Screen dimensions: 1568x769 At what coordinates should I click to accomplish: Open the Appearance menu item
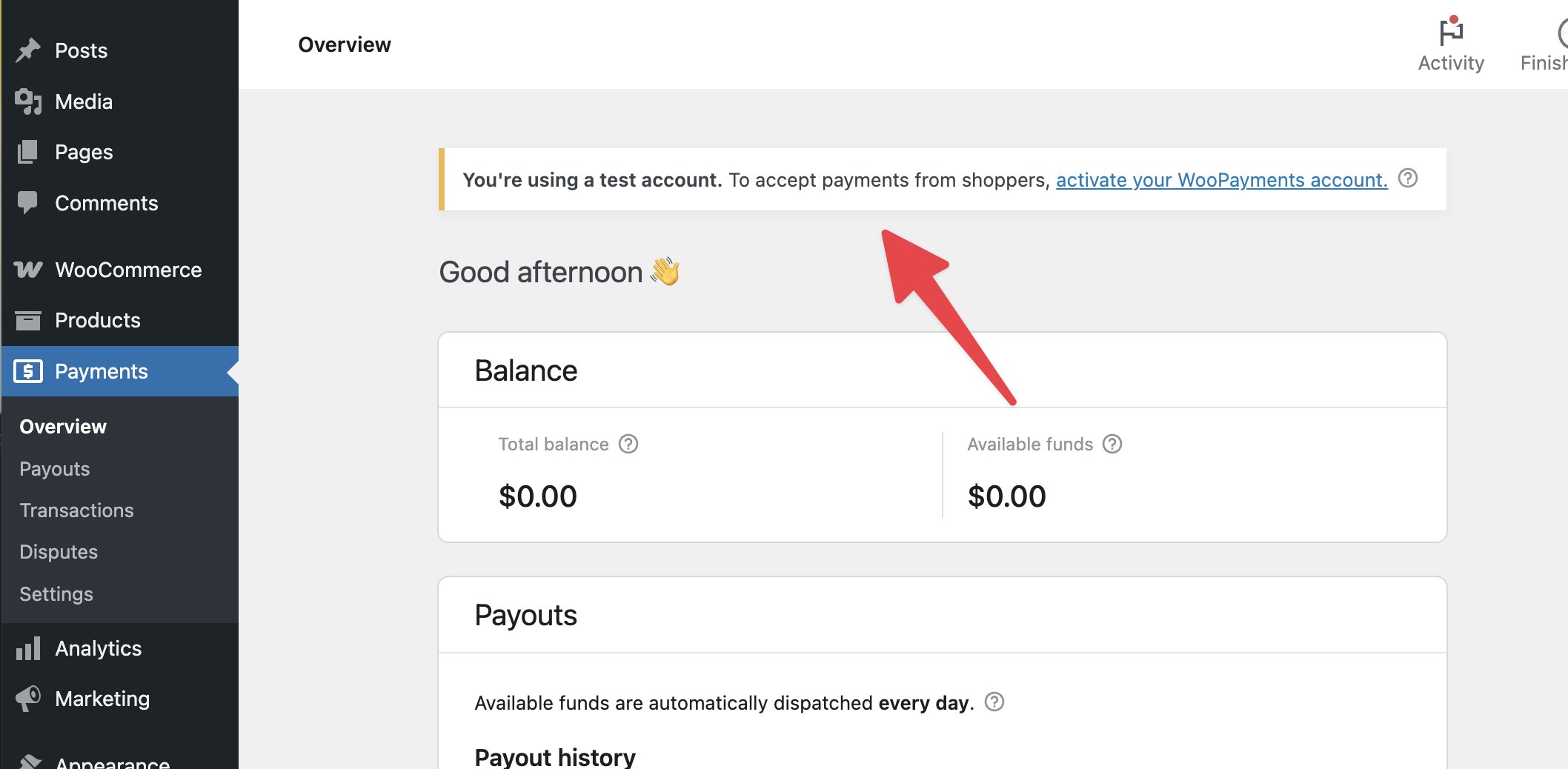[x=113, y=762]
